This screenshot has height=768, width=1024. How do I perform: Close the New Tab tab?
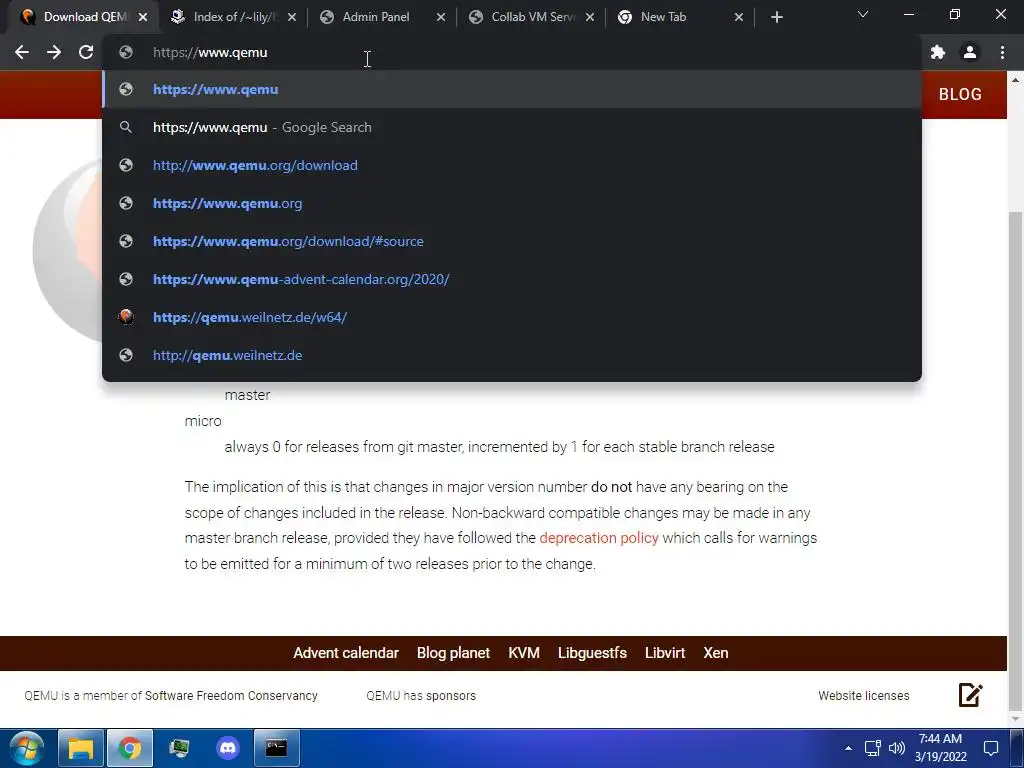[x=739, y=17]
